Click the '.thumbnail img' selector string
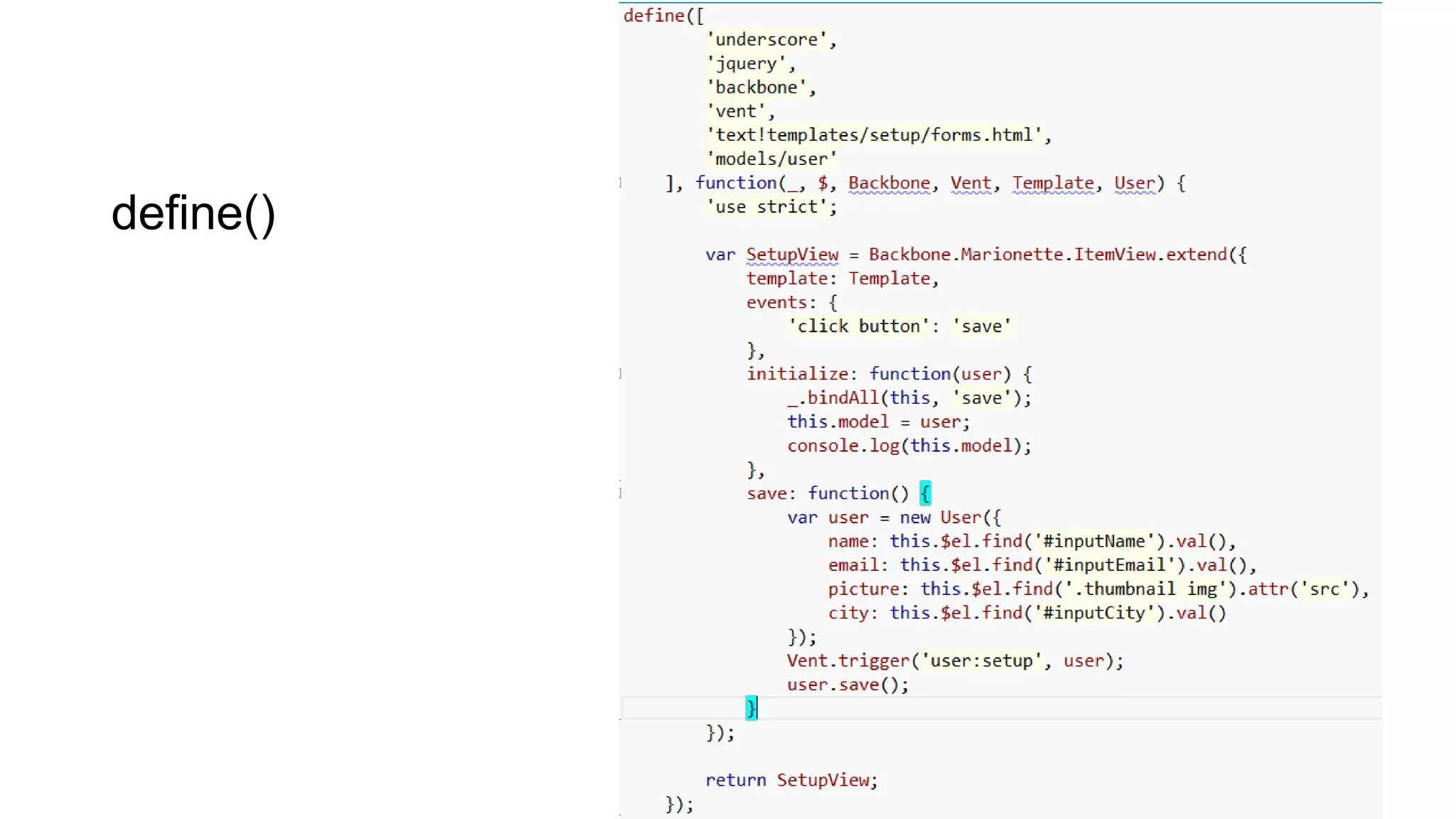The width and height of the screenshot is (1456, 819). coord(1145,589)
